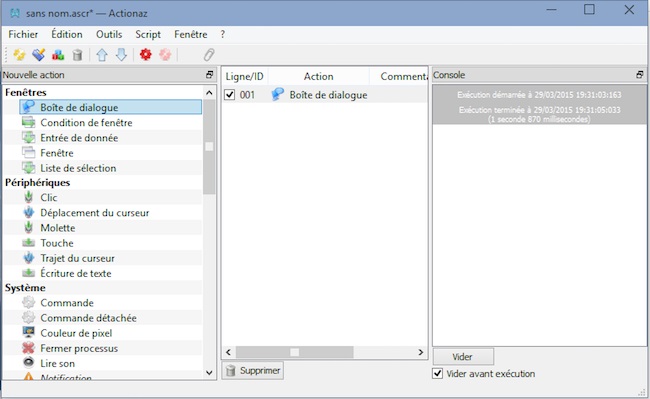Open the Fenêtre menu

point(191,34)
